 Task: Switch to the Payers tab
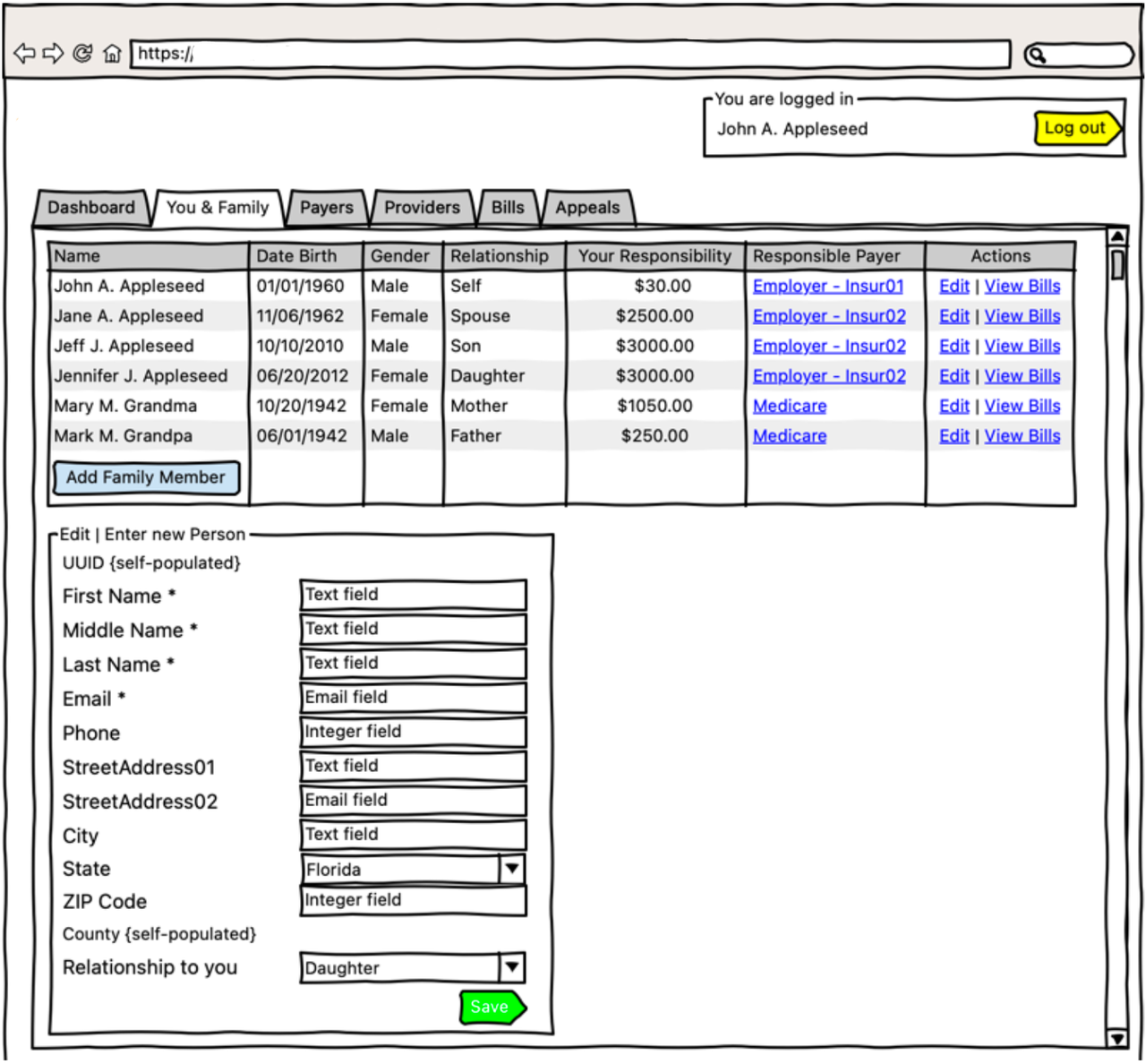coord(326,207)
